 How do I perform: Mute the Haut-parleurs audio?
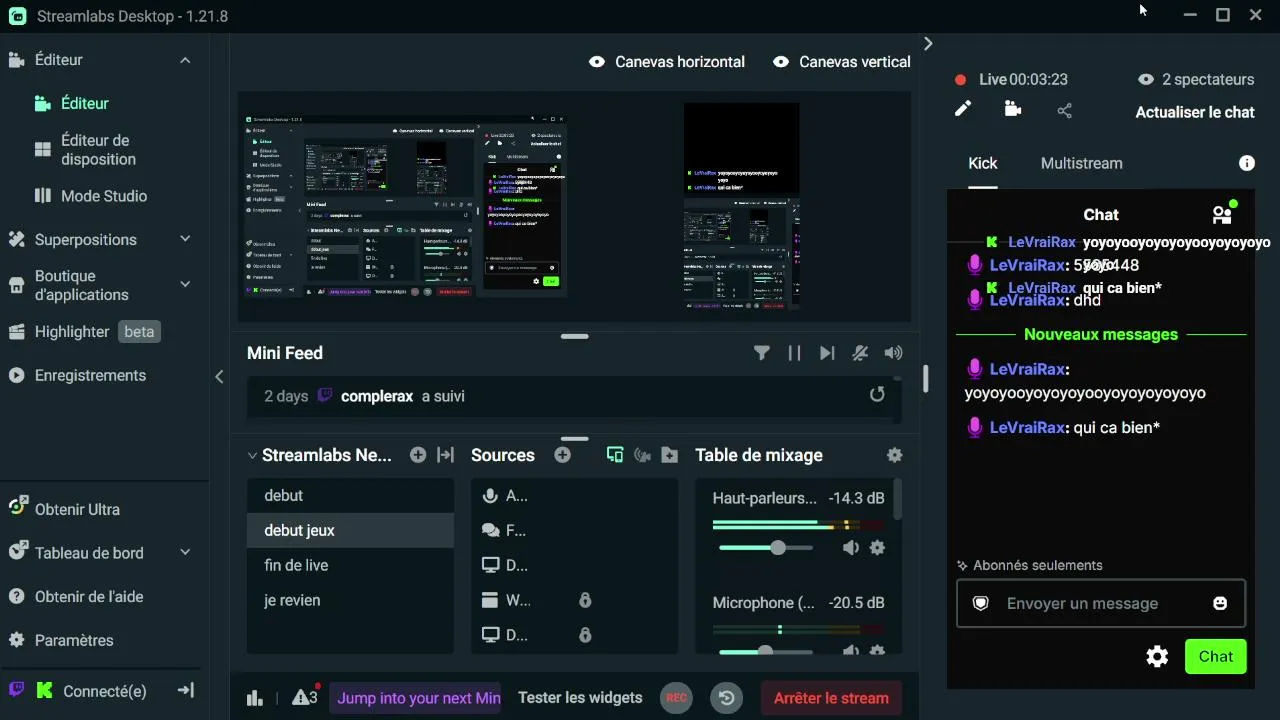[850, 548]
